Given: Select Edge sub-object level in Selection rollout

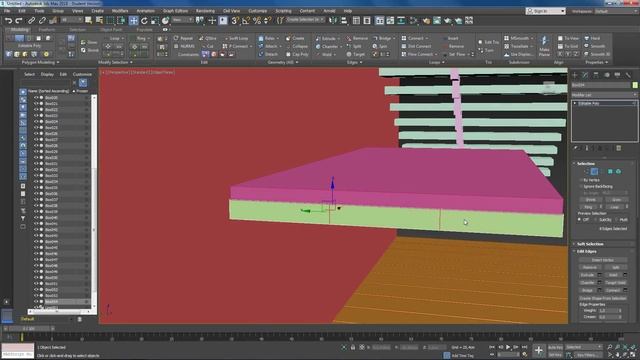Looking at the screenshot, I should [594, 171].
